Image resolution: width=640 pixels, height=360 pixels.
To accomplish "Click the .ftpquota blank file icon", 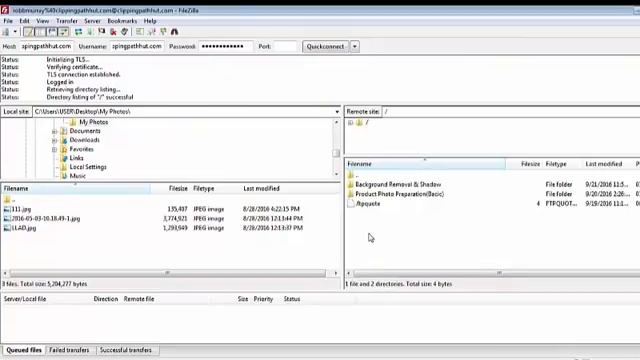I will (x=350, y=203).
